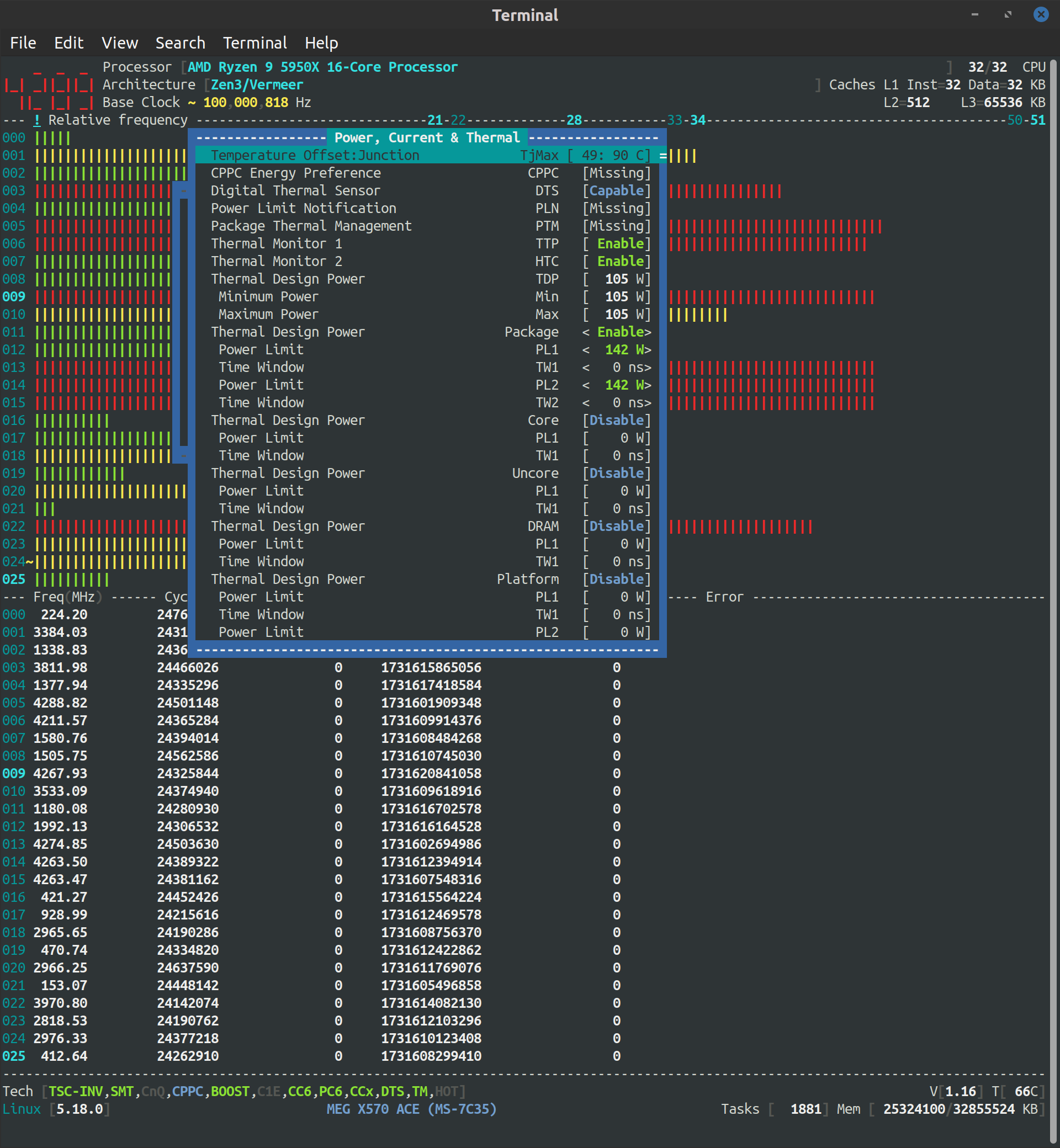This screenshot has width=1060, height=1148.
Task: Select CPU 025 frequency 412.64
Action: pos(63,1056)
